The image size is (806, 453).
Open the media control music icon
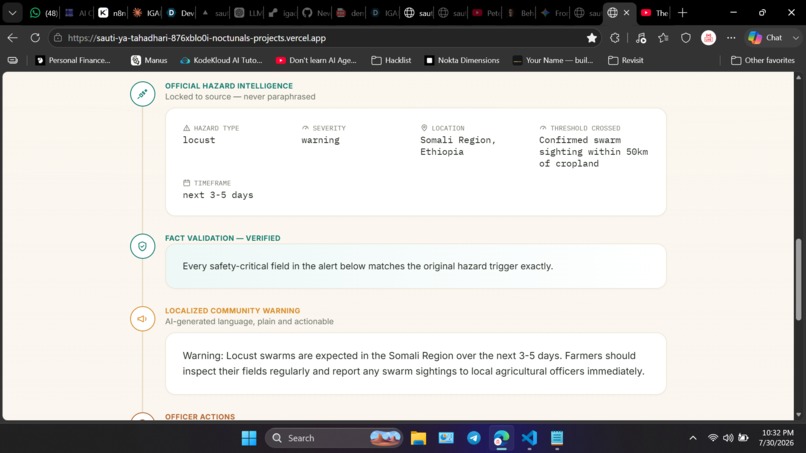pyautogui.click(x=640, y=38)
